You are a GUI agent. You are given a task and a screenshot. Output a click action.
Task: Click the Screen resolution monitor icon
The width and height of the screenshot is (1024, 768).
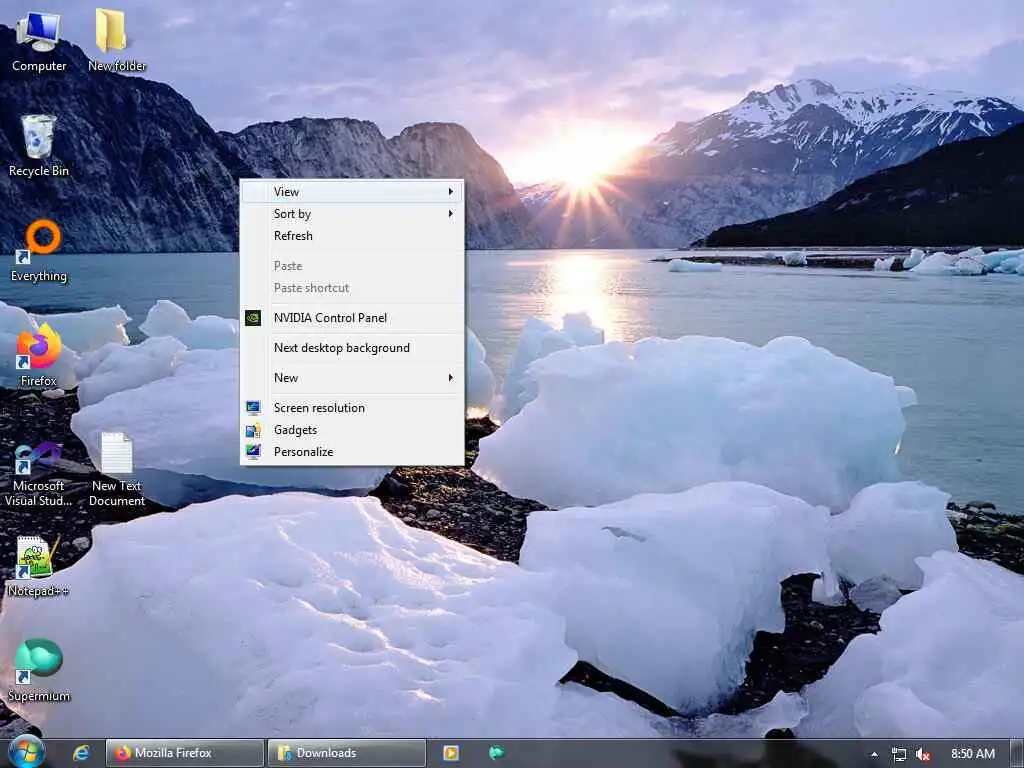pyautogui.click(x=253, y=408)
